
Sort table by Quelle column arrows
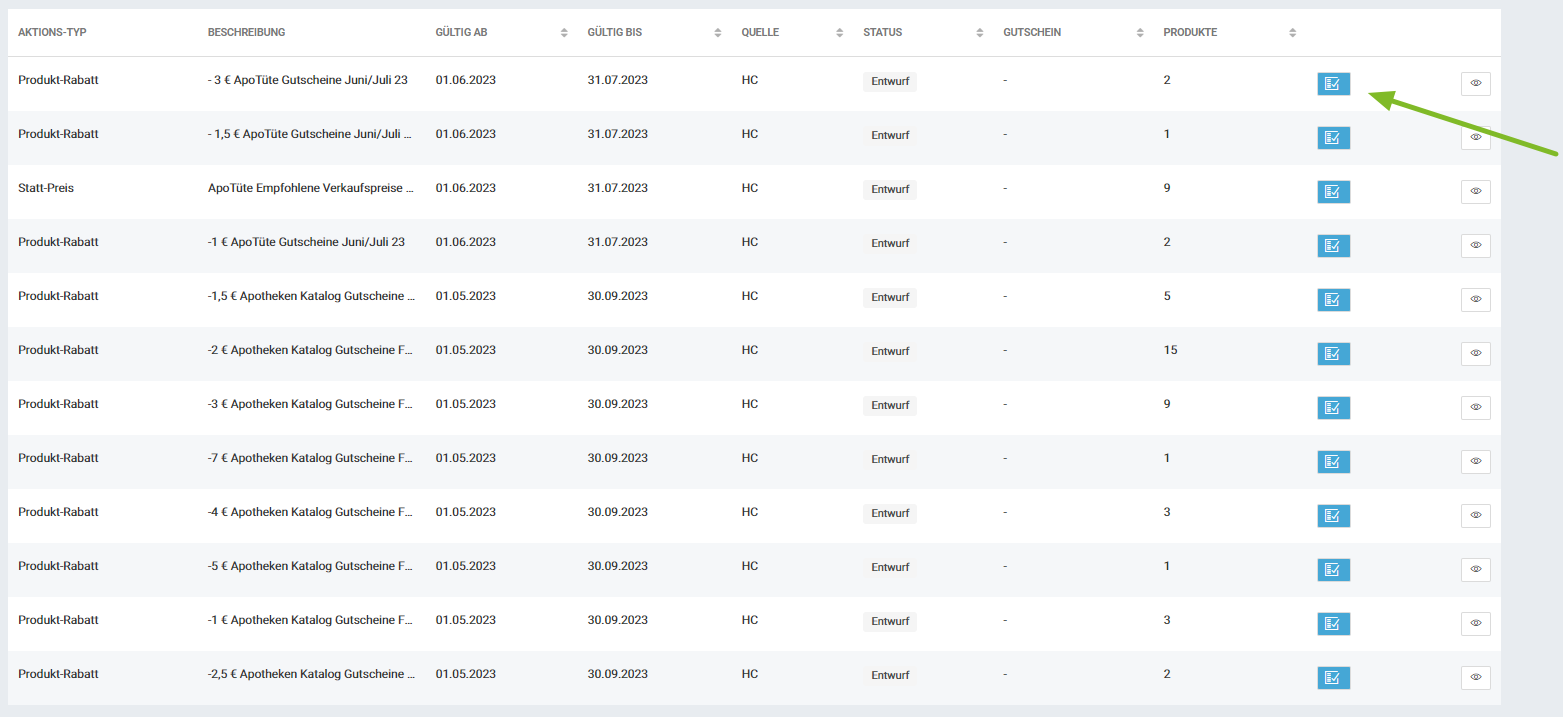point(838,33)
